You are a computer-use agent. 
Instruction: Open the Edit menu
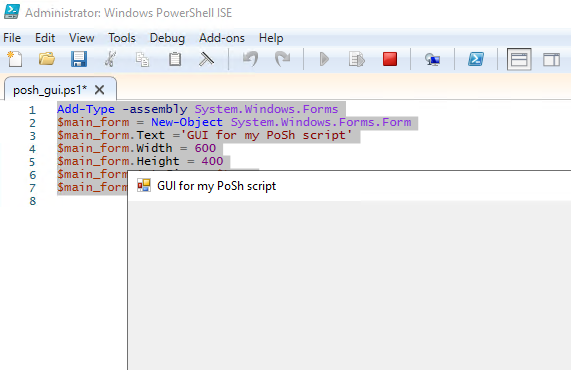[x=45, y=38]
